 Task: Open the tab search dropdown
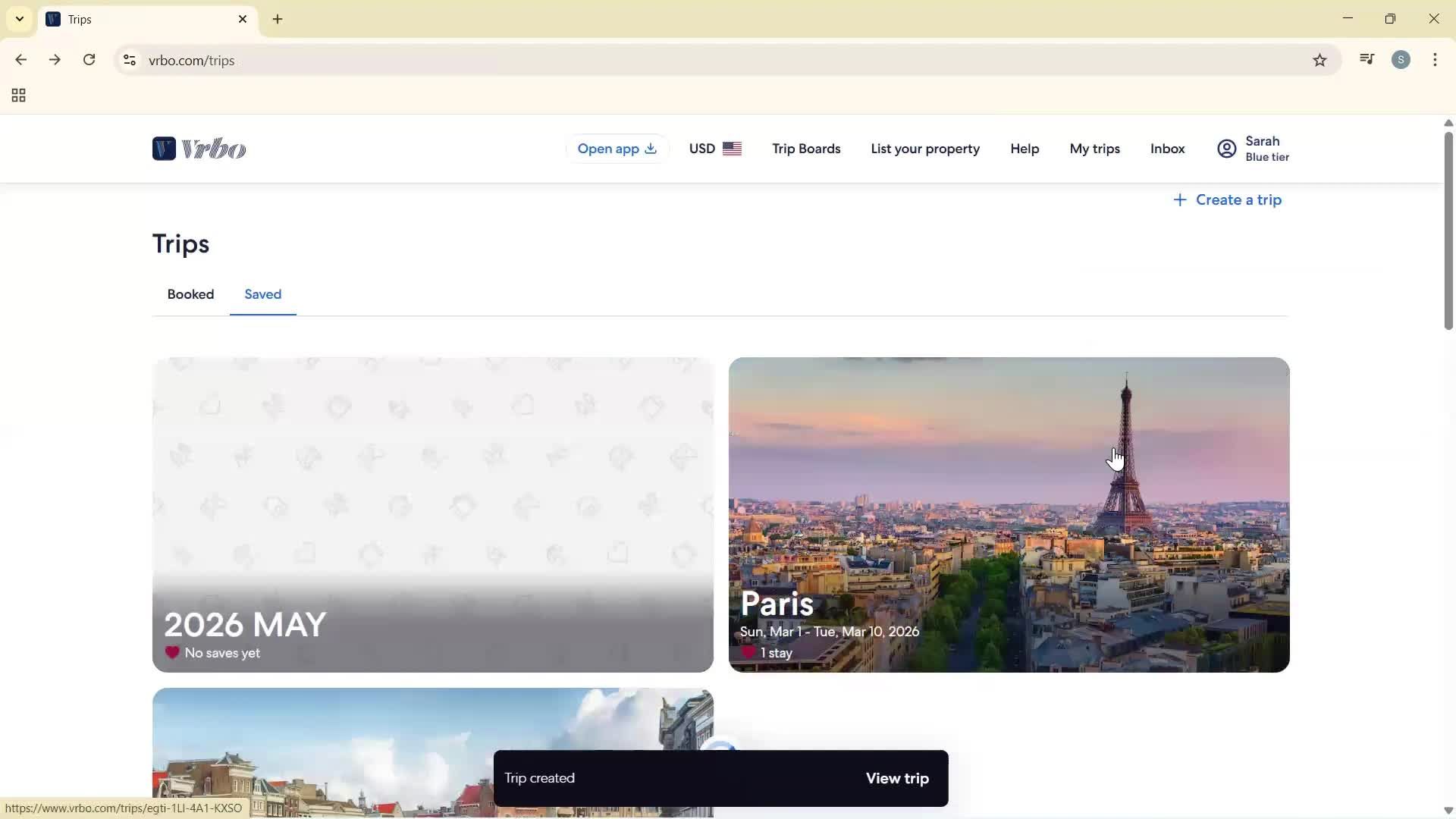click(19, 19)
